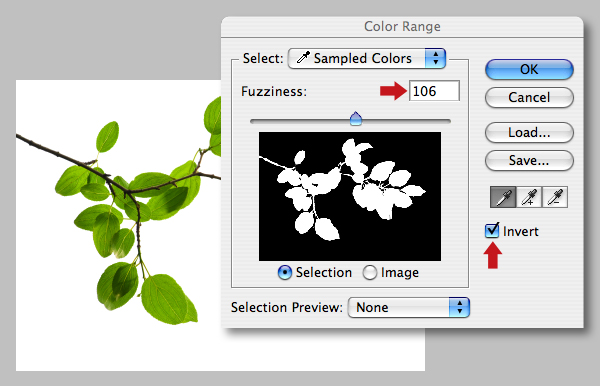Click the Color Range dialog title
The height and width of the screenshot is (386, 600).
coord(402,26)
